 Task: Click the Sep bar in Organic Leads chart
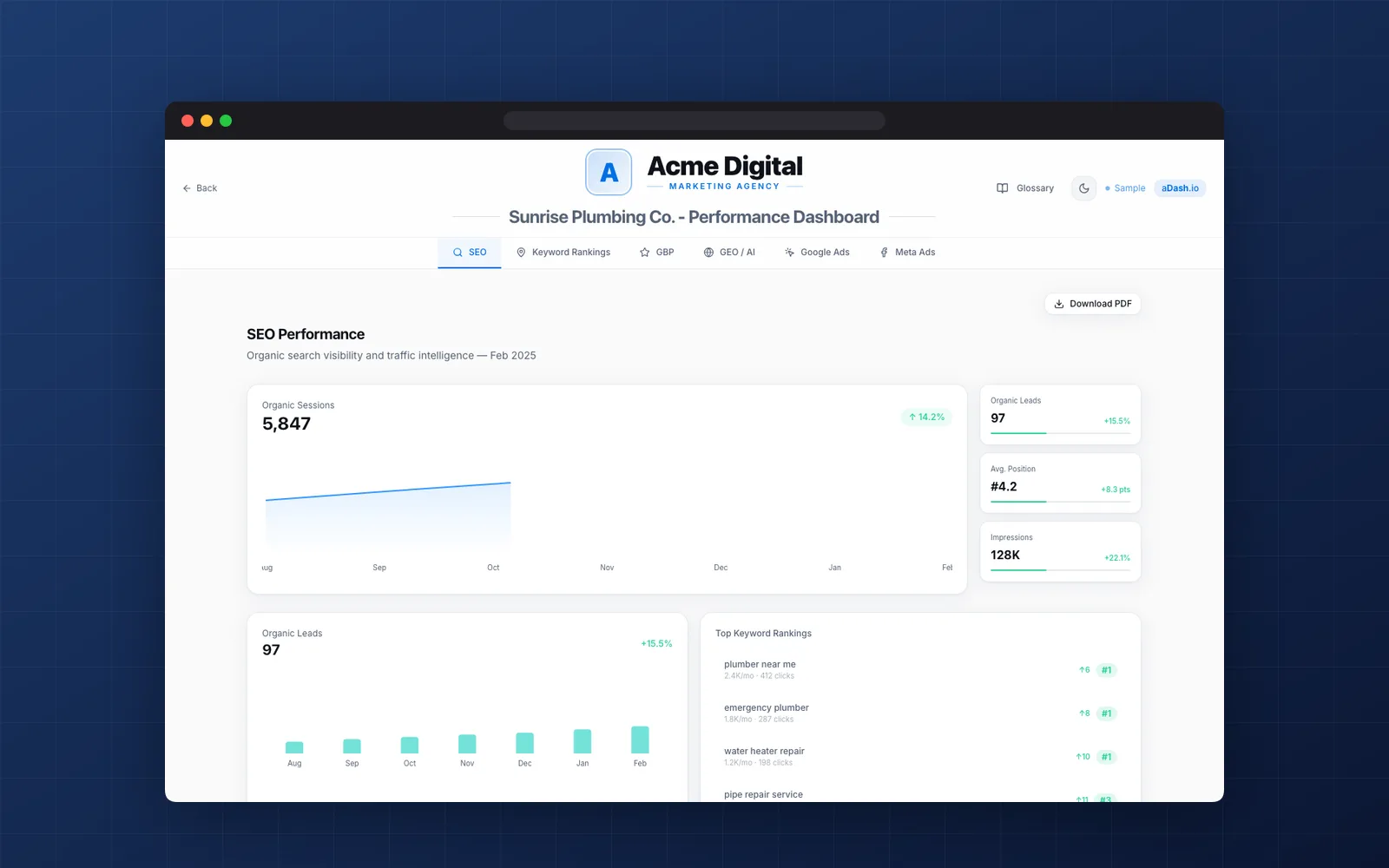pyautogui.click(x=352, y=746)
